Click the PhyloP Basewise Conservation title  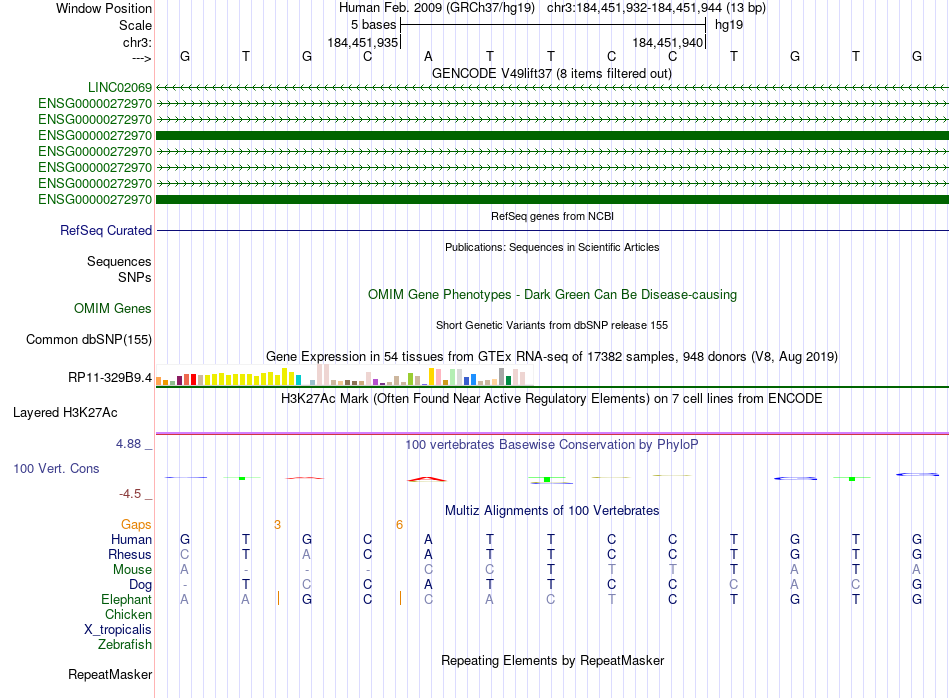coord(552,445)
